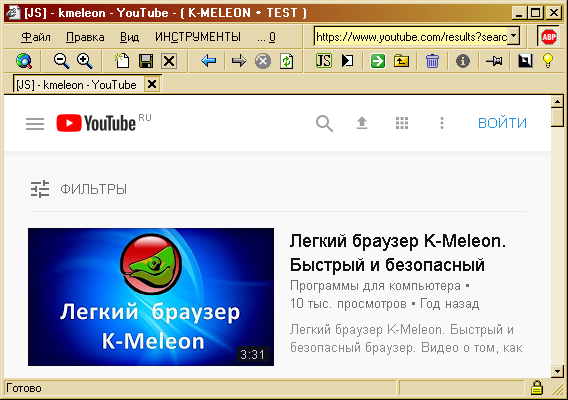The width and height of the screenshot is (568, 400).
Task: Save the page with floppy disk icon
Action: [146, 61]
